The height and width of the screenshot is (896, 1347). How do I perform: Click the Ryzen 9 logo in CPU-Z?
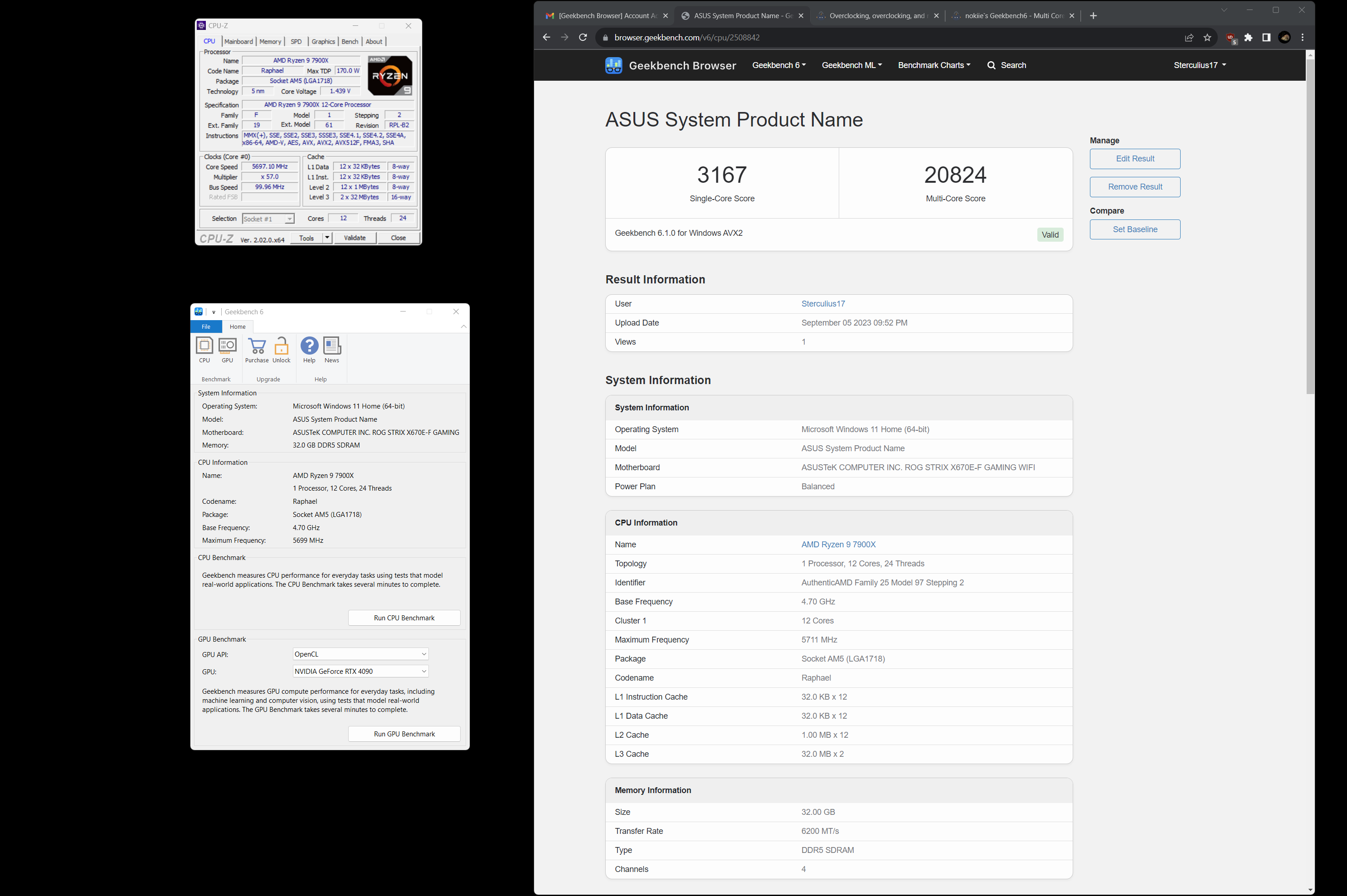pos(389,75)
